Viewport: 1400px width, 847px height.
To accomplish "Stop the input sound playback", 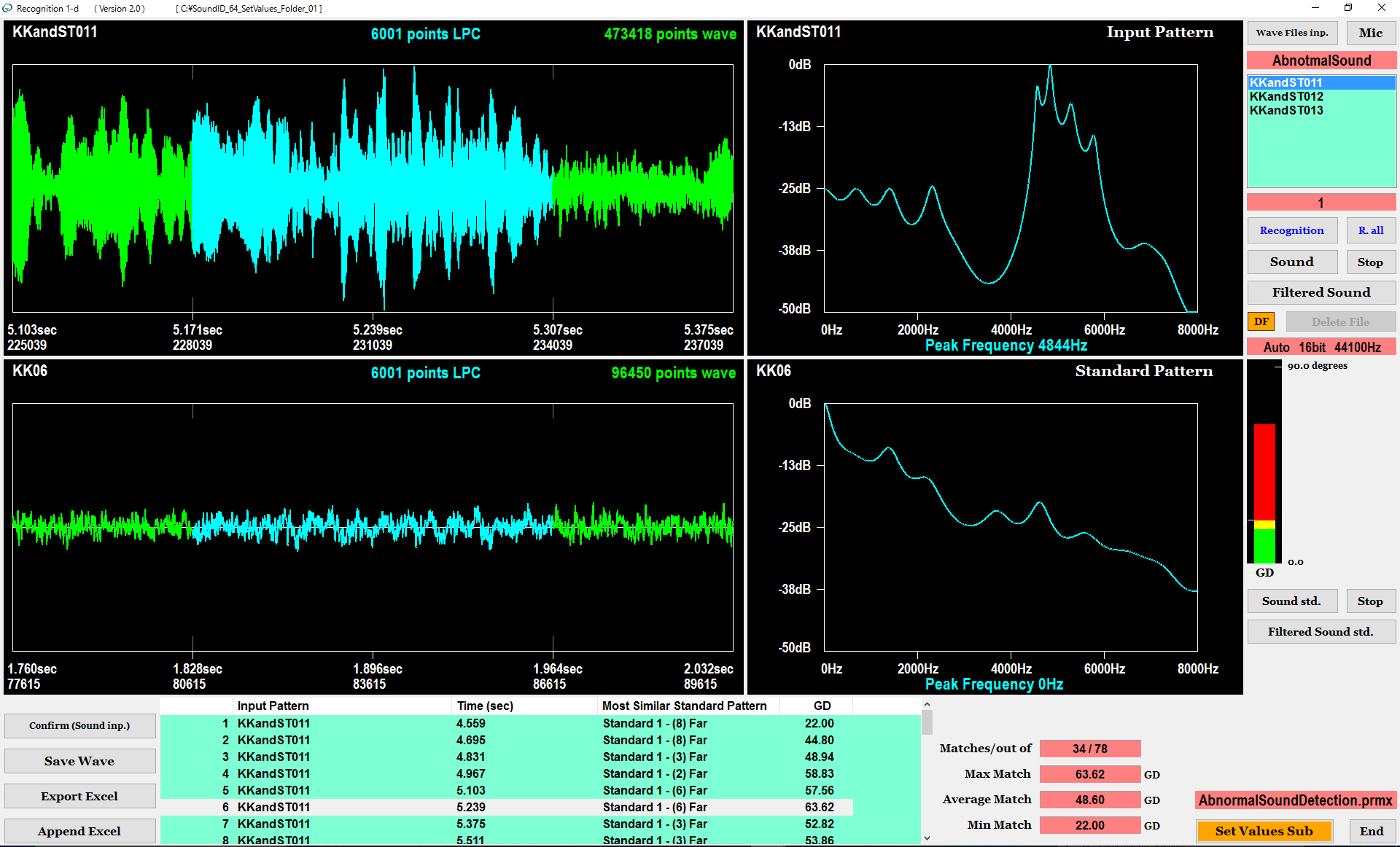I will click(x=1369, y=262).
